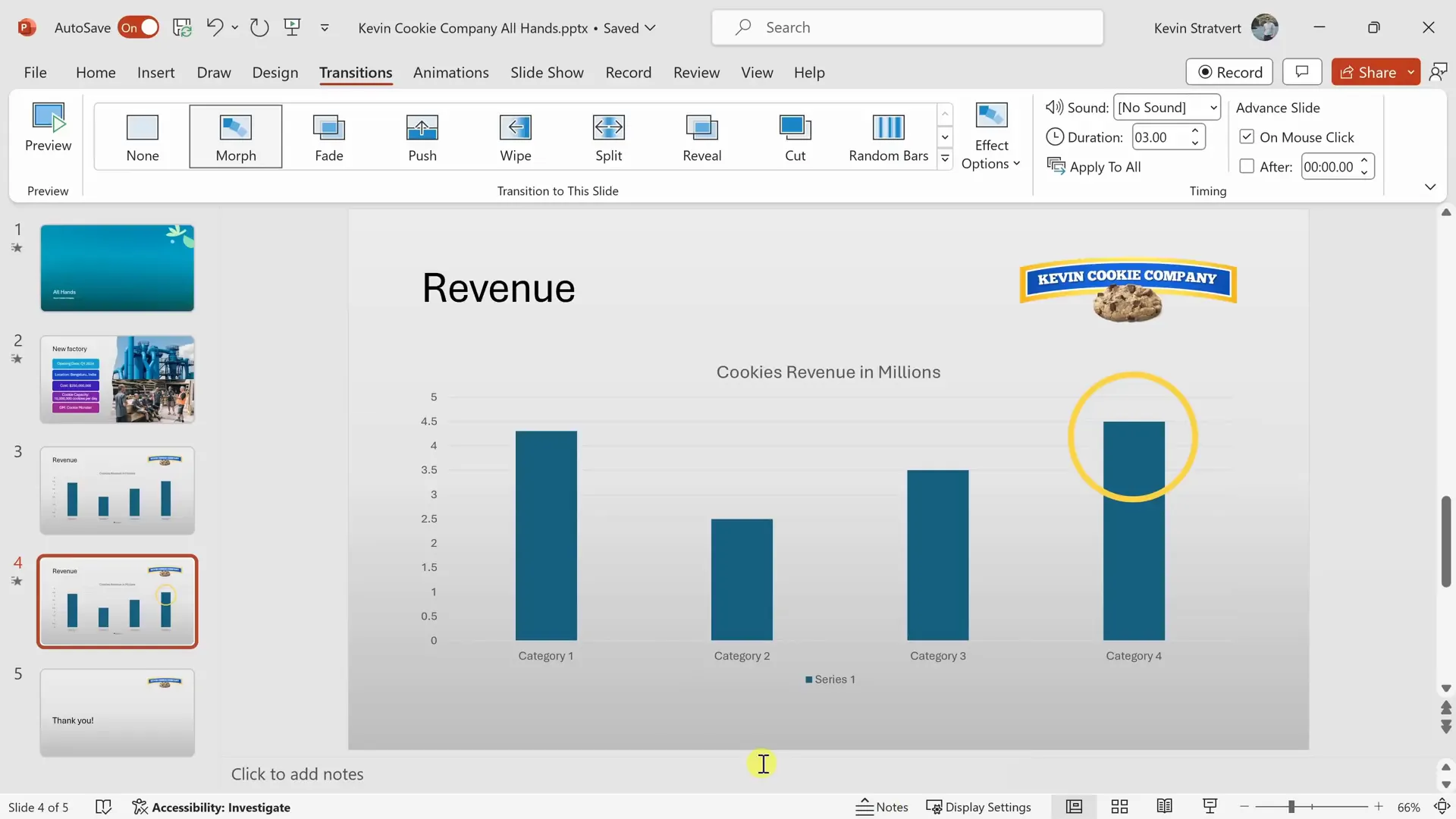This screenshot has width=1456, height=819.
Task: Start presentation from beginning icon
Action: [x=292, y=28]
